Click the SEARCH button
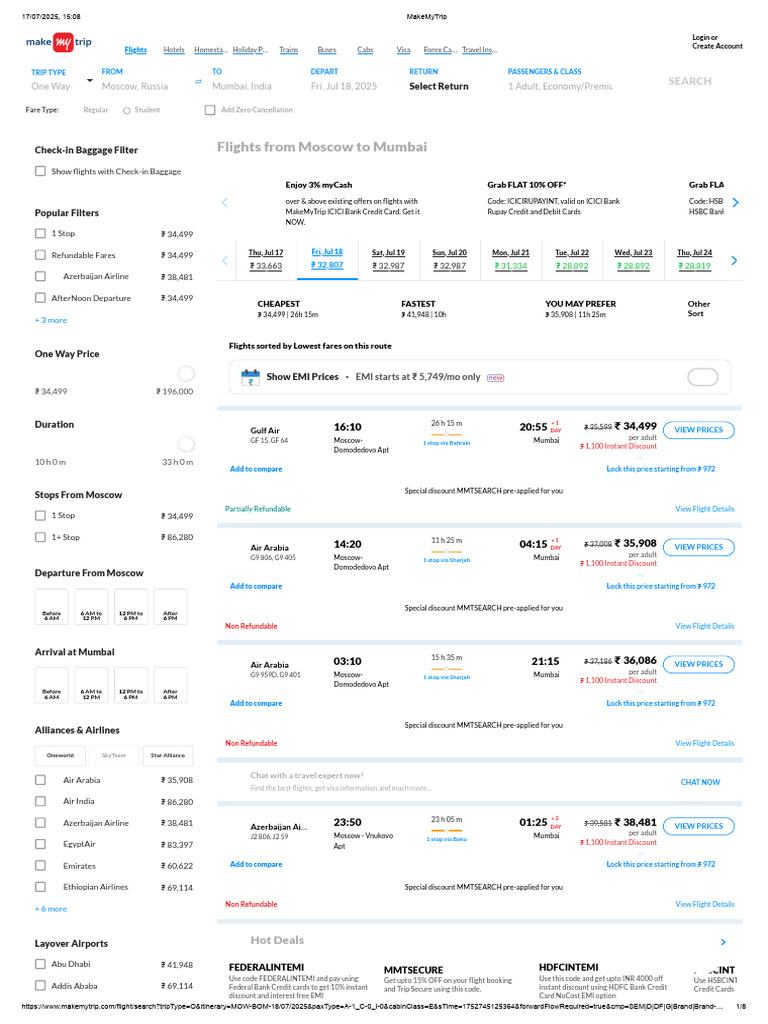This screenshot has height=1024, width=768. pyautogui.click(x=690, y=81)
